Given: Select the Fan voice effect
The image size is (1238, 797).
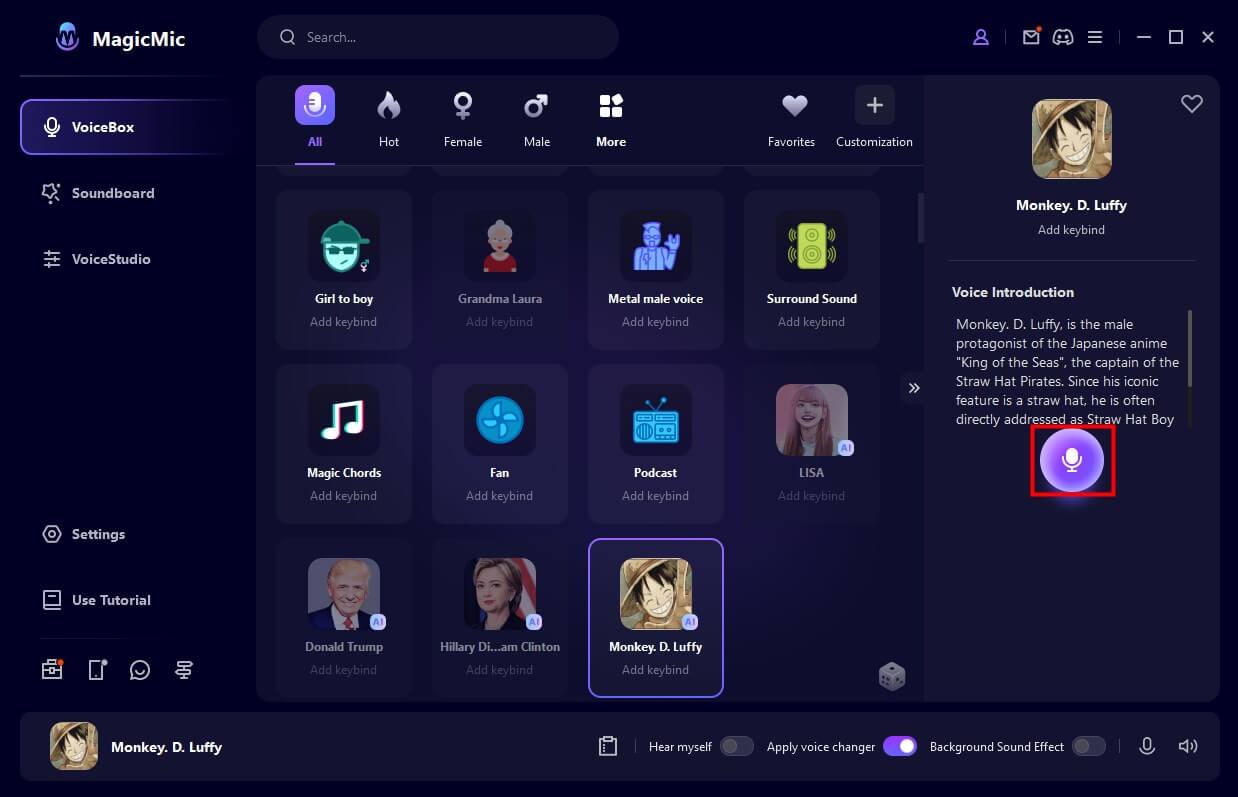Looking at the screenshot, I should point(500,443).
